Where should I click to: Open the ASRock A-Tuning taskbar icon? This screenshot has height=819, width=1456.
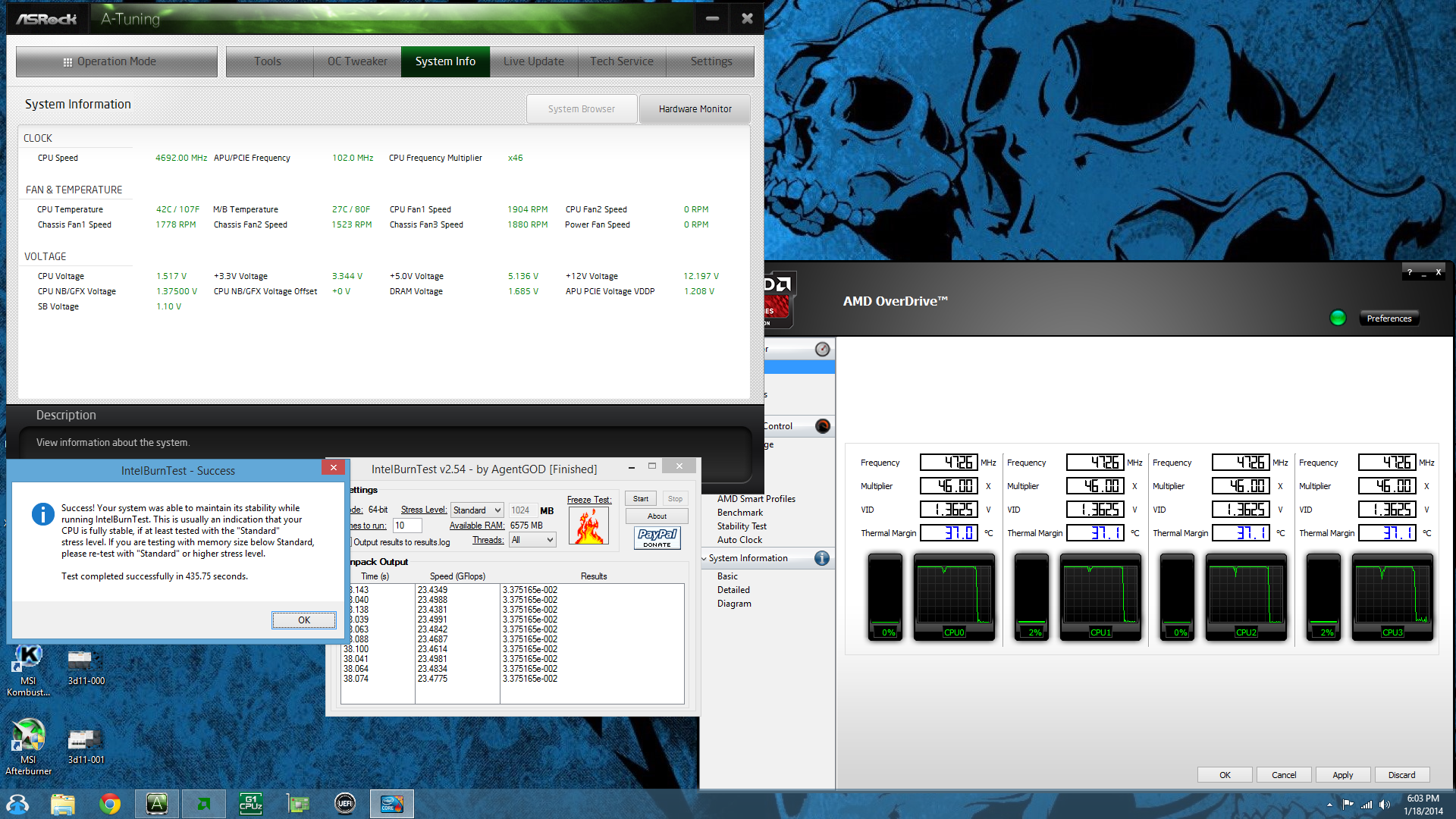[x=157, y=804]
